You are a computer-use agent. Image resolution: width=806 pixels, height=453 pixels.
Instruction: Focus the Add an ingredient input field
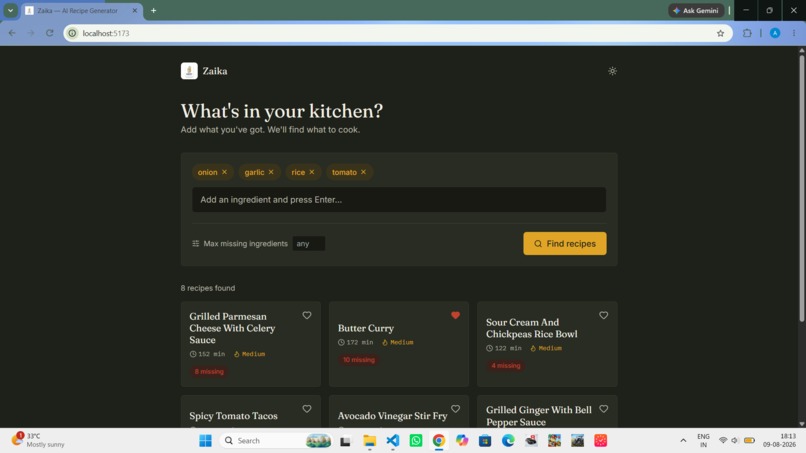point(399,200)
